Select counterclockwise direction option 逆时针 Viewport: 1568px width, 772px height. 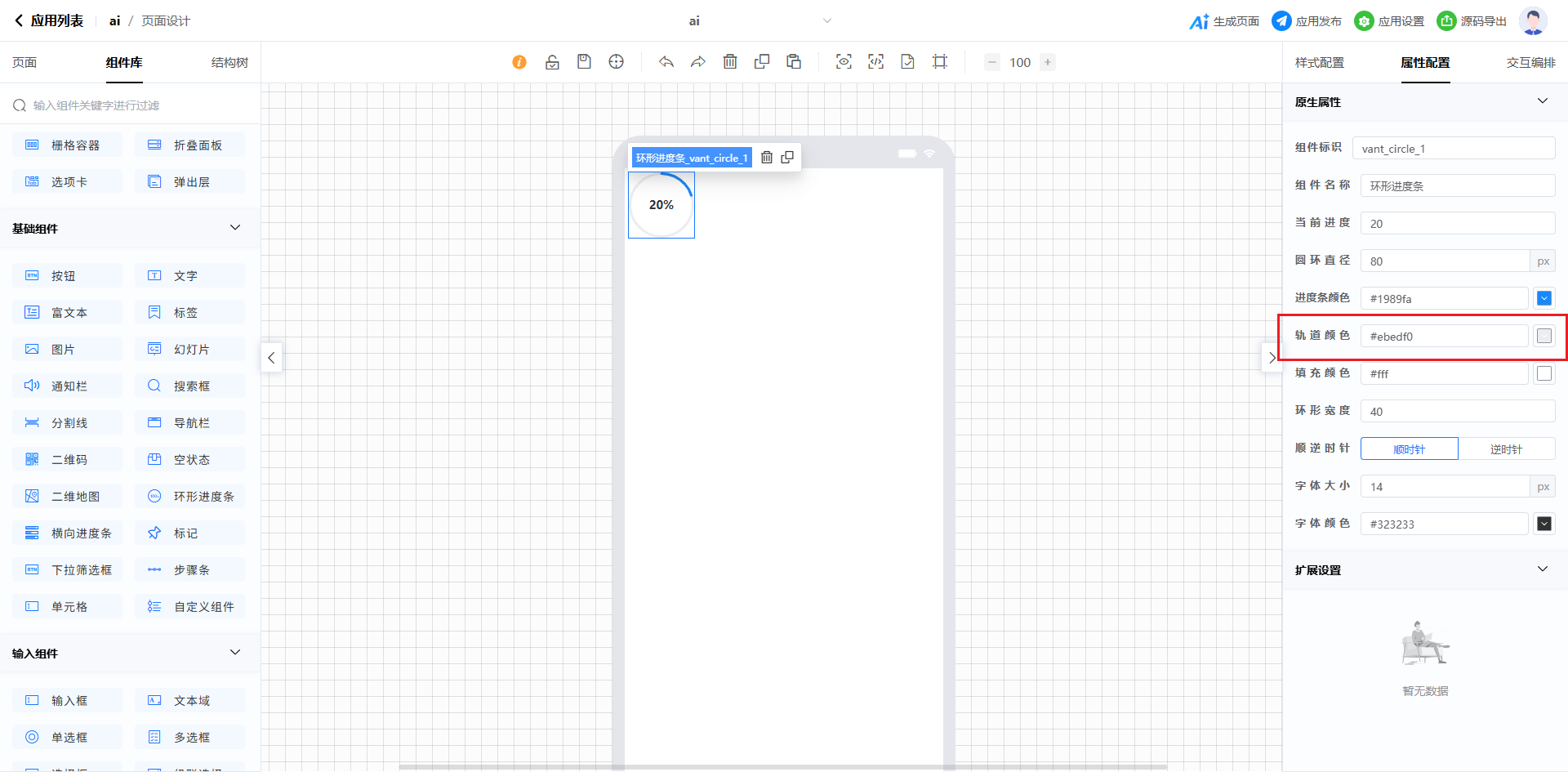tap(1506, 449)
